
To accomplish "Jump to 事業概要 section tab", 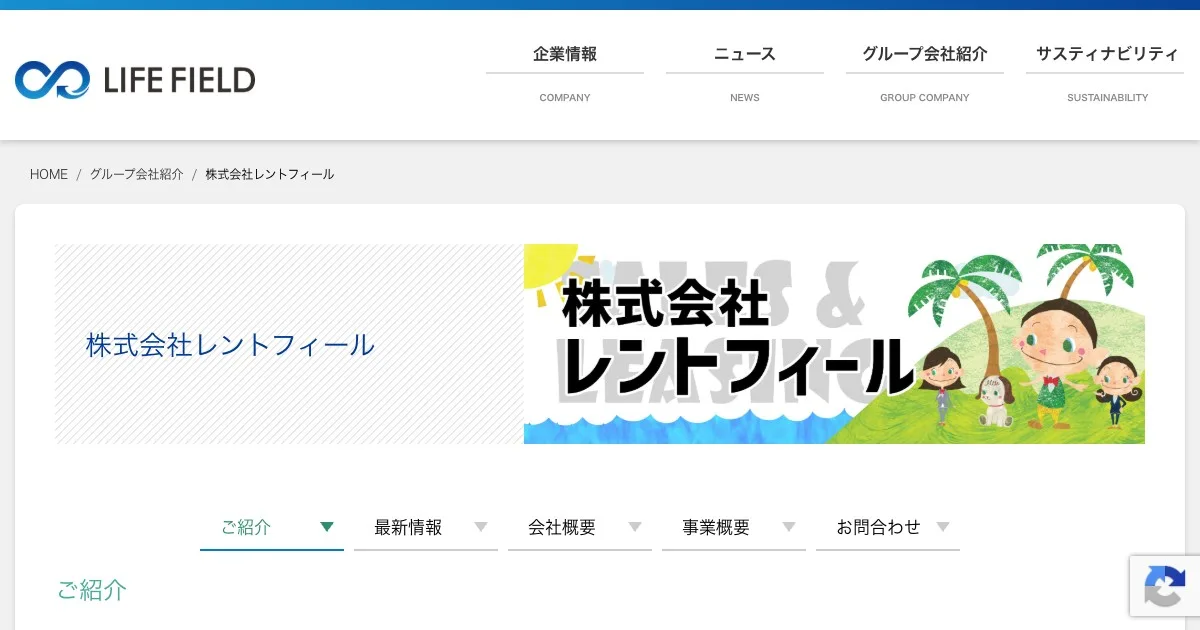I will pyautogui.click(x=734, y=527).
